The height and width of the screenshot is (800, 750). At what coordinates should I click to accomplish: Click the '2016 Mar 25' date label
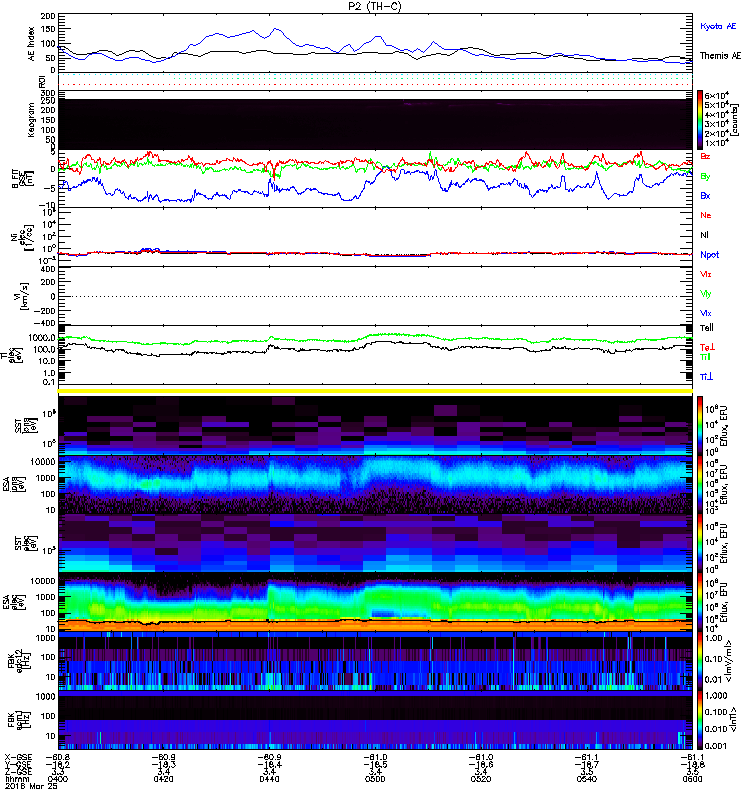point(31,786)
